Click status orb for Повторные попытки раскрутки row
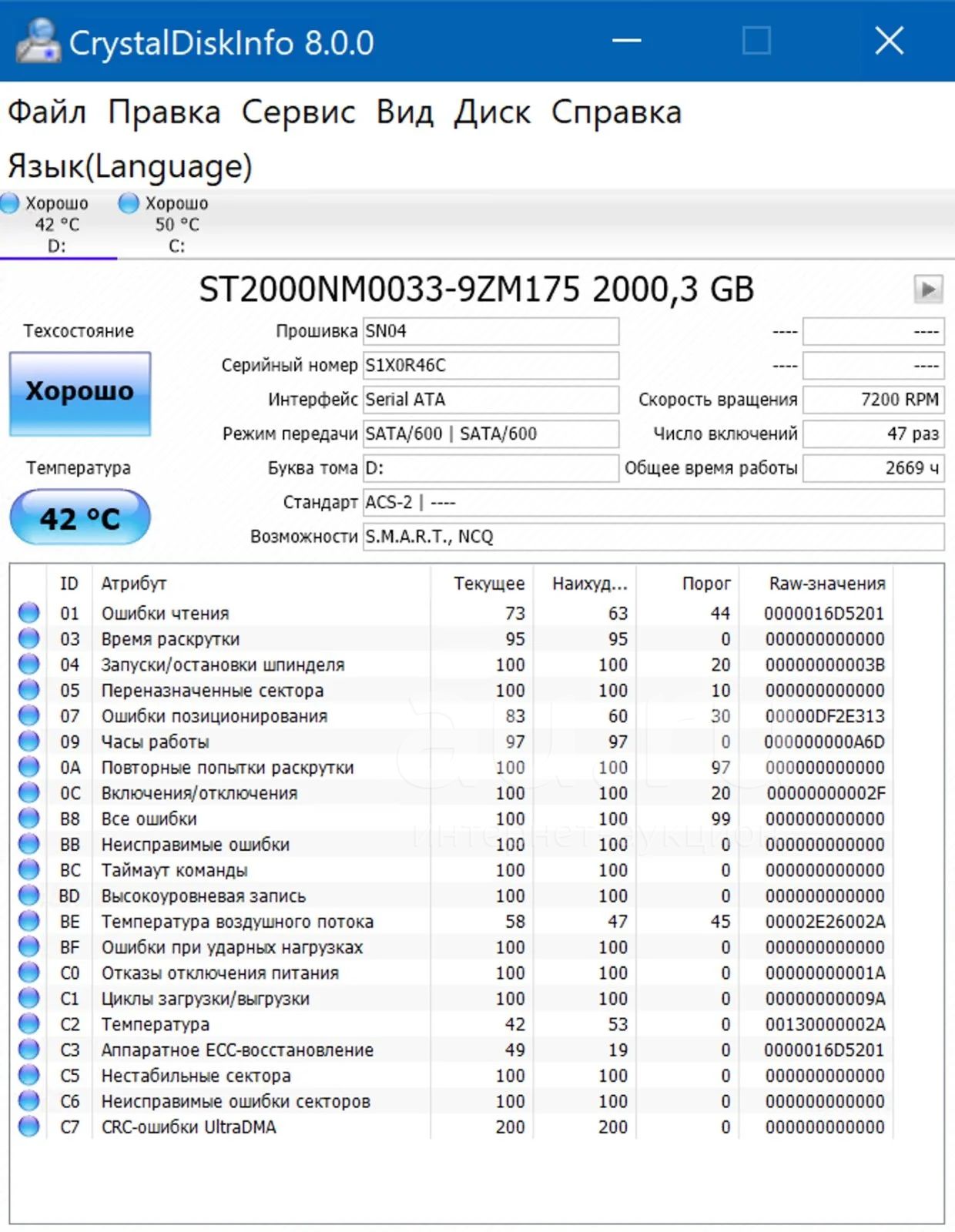The height and width of the screenshot is (1232, 955). (29, 767)
